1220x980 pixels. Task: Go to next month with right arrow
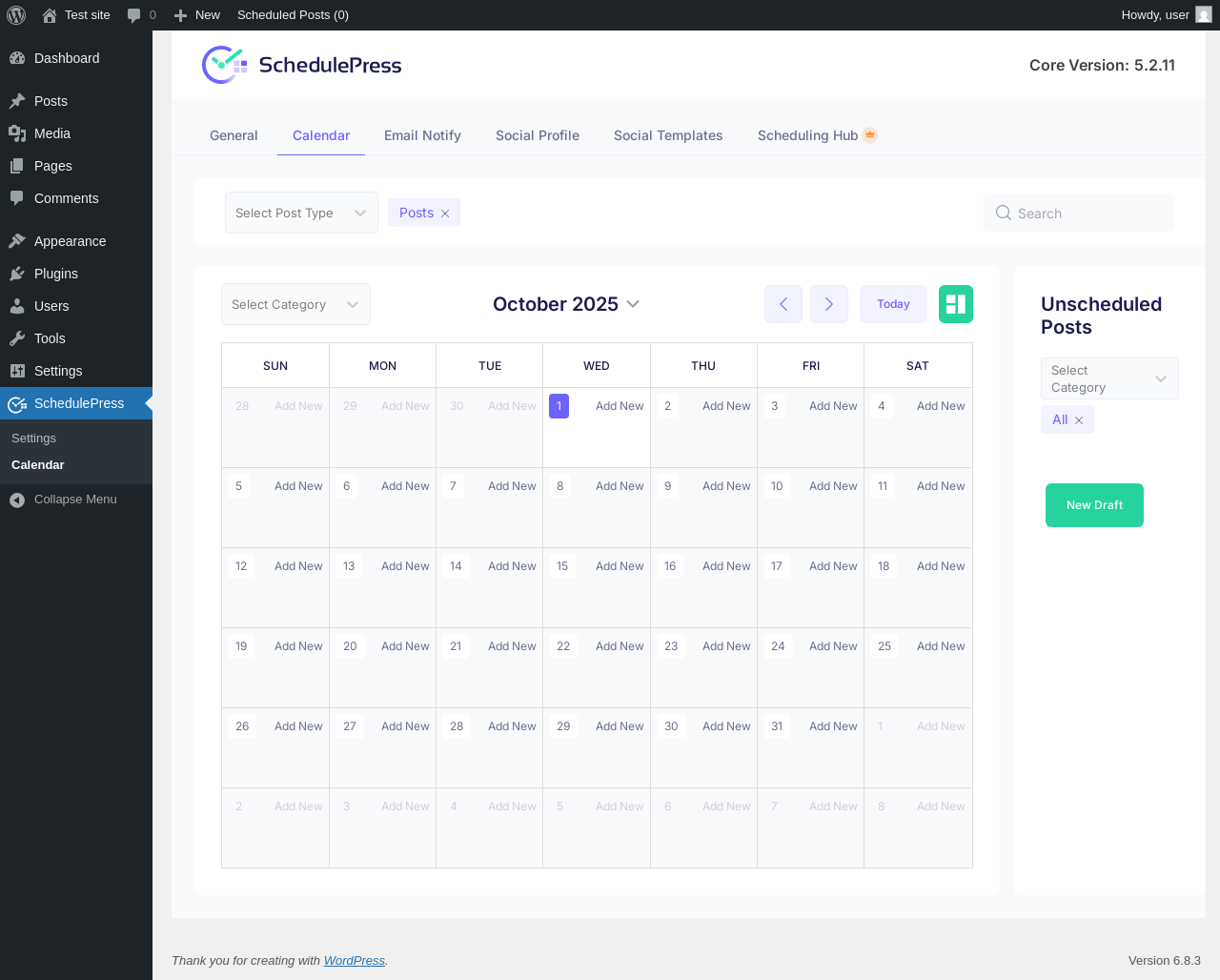[829, 304]
